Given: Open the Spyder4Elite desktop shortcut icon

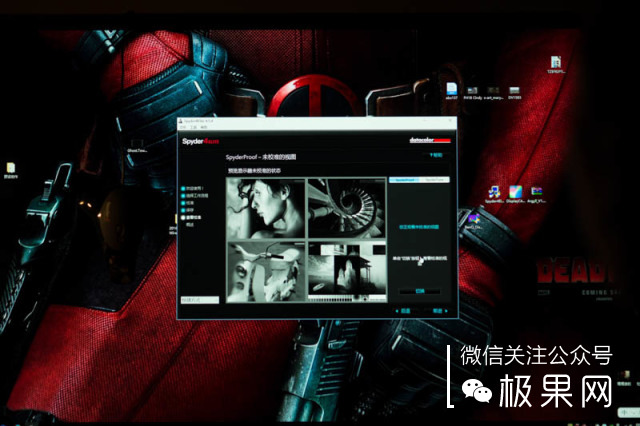Looking at the screenshot, I should (494, 194).
